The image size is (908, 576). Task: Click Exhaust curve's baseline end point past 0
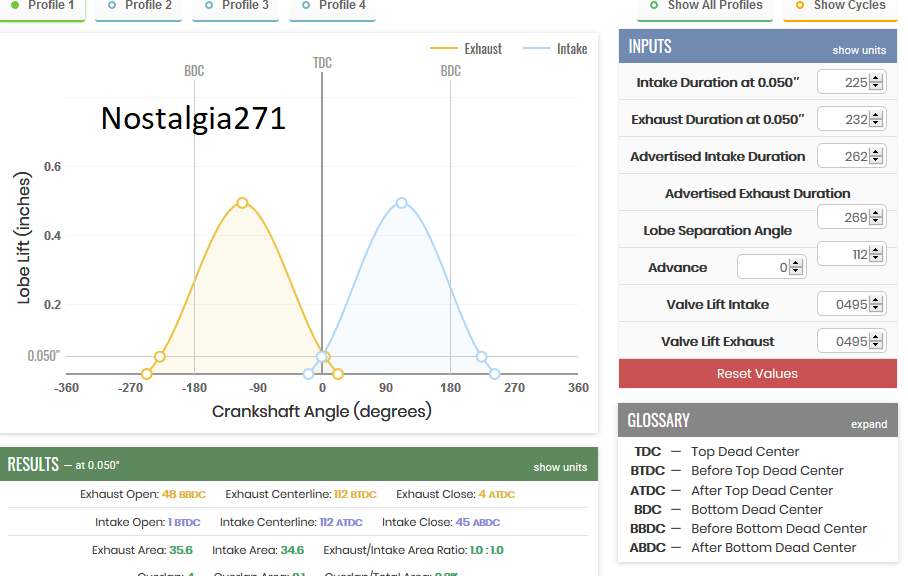pos(338,374)
